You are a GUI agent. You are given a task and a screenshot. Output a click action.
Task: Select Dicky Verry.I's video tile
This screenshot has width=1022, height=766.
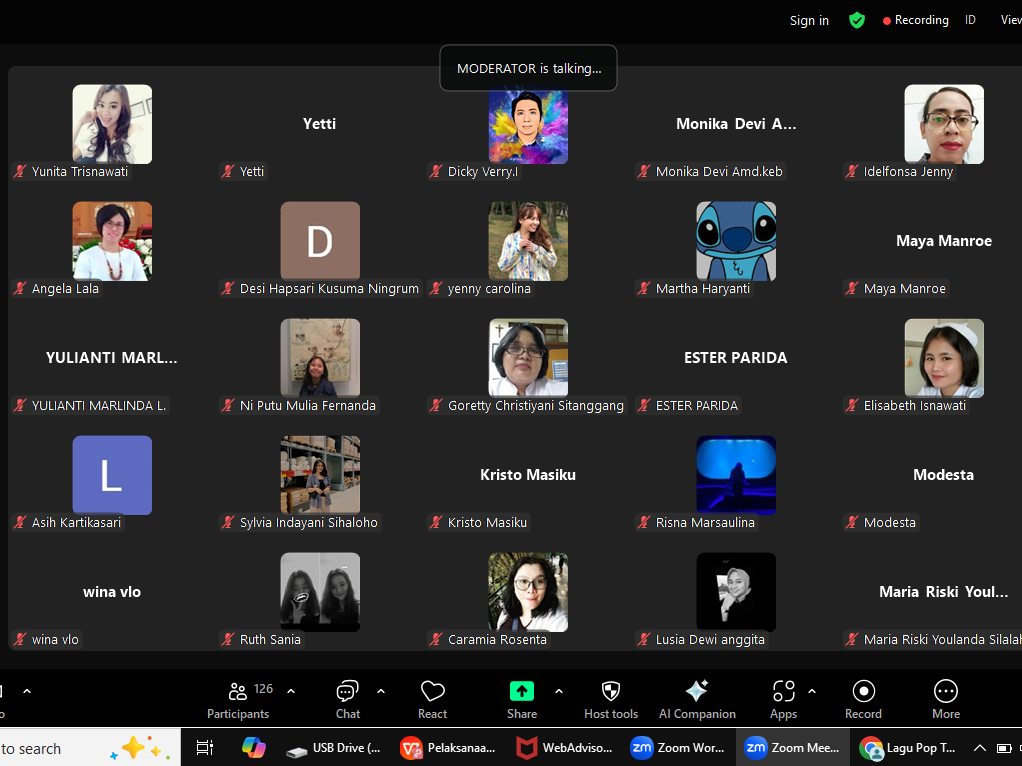[x=528, y=125]
